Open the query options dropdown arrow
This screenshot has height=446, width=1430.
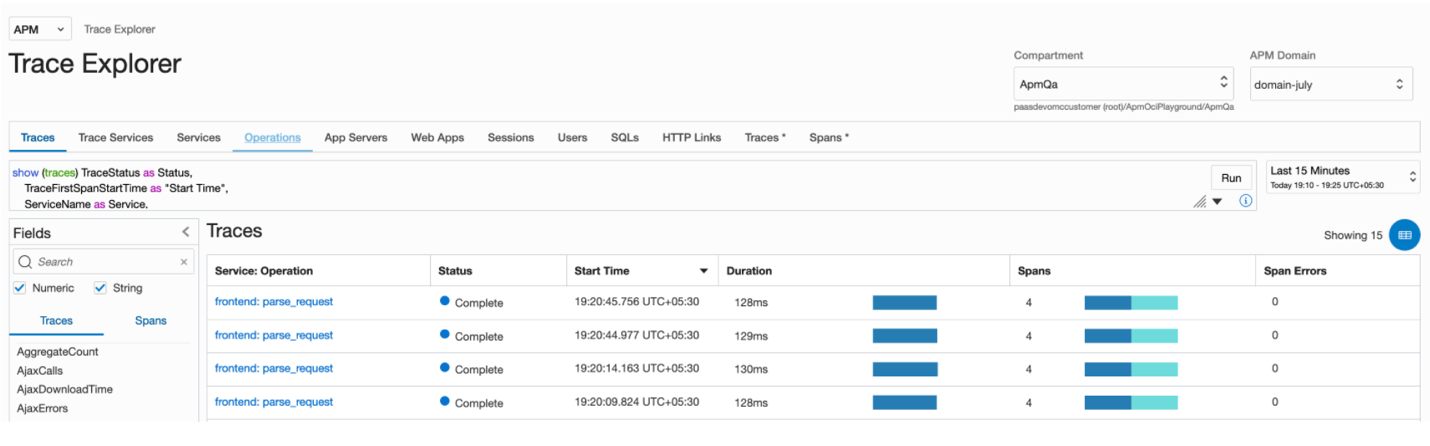[1217, 202]
